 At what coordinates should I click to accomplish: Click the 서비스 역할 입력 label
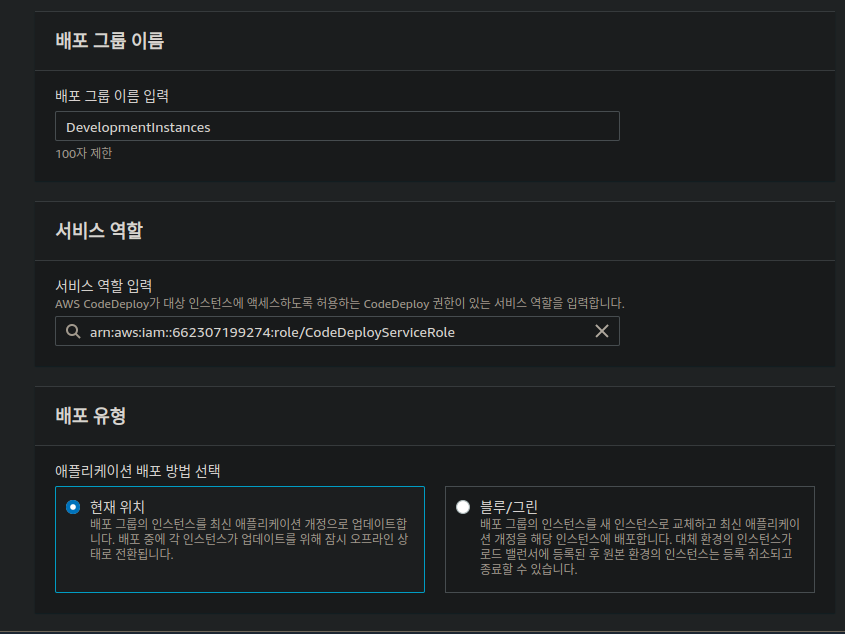click(x=103, y=286)
